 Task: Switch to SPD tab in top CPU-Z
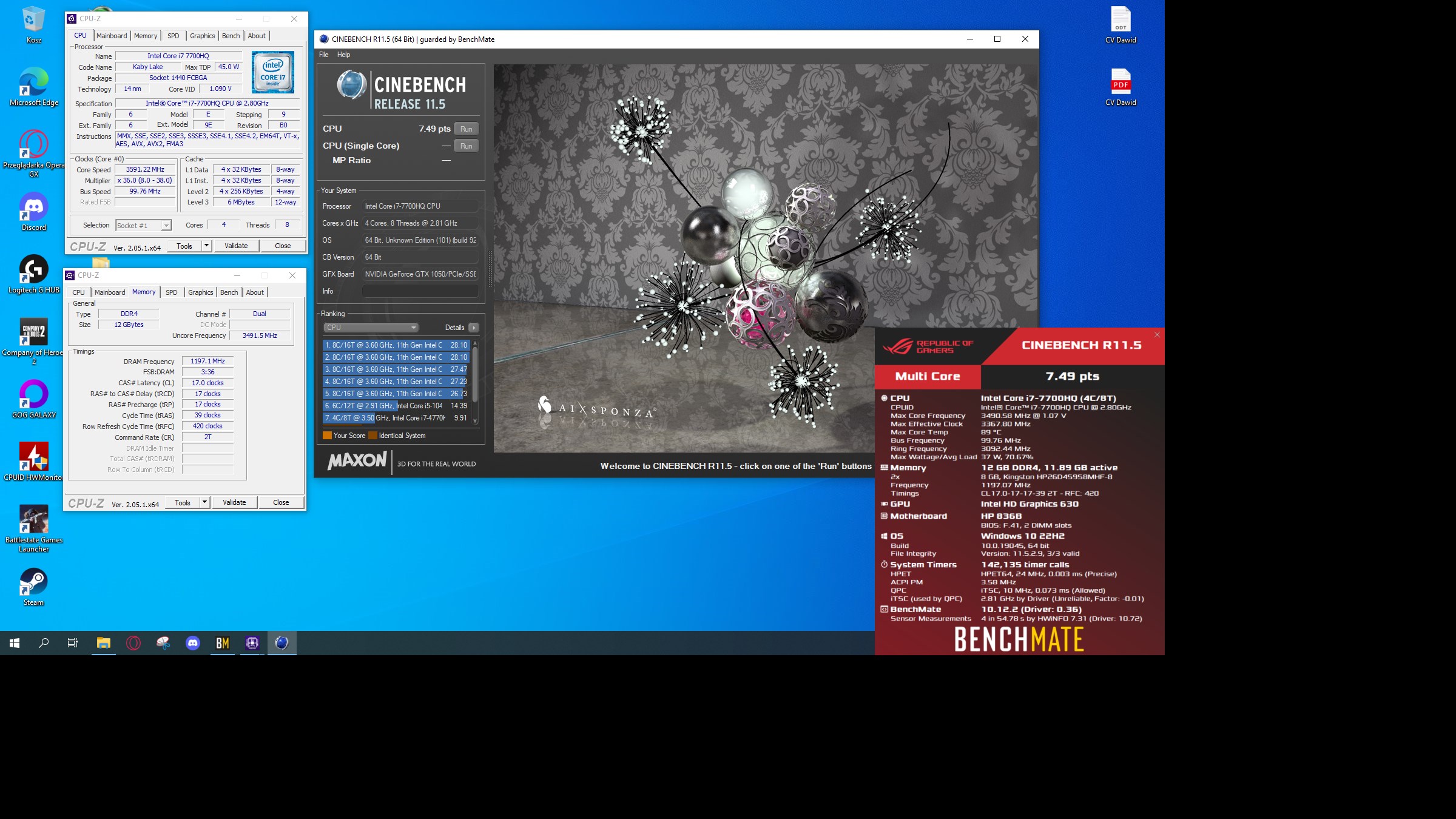point(174,36)
